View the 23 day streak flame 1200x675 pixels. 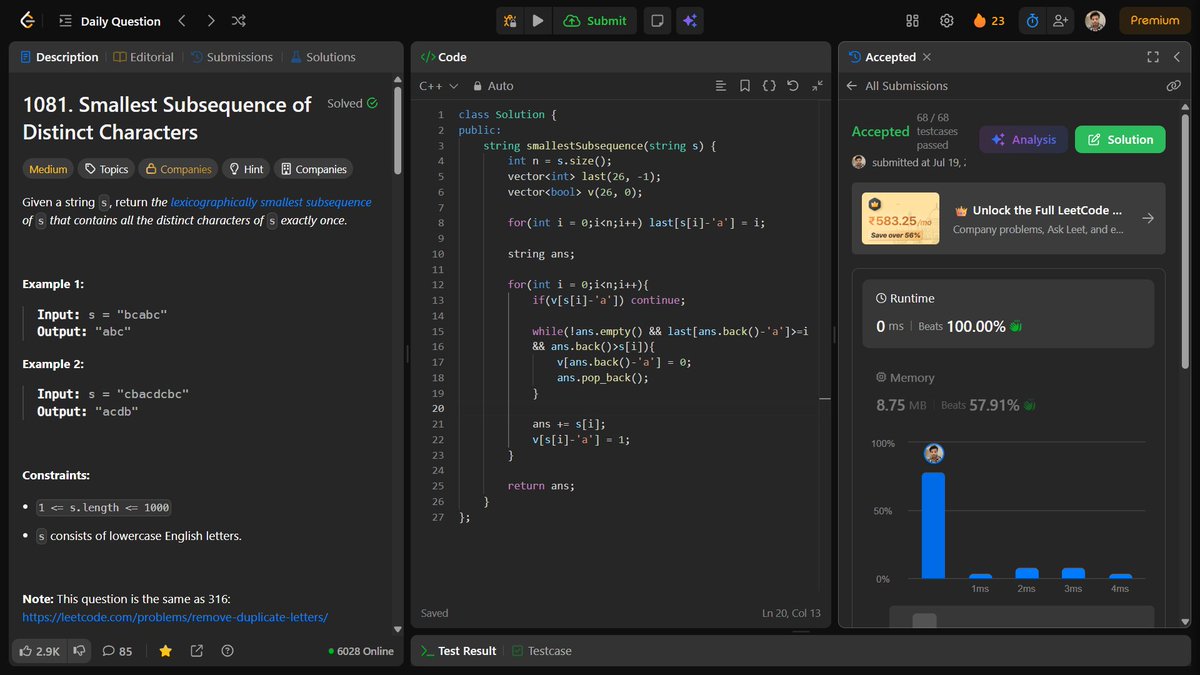[989, 20]
